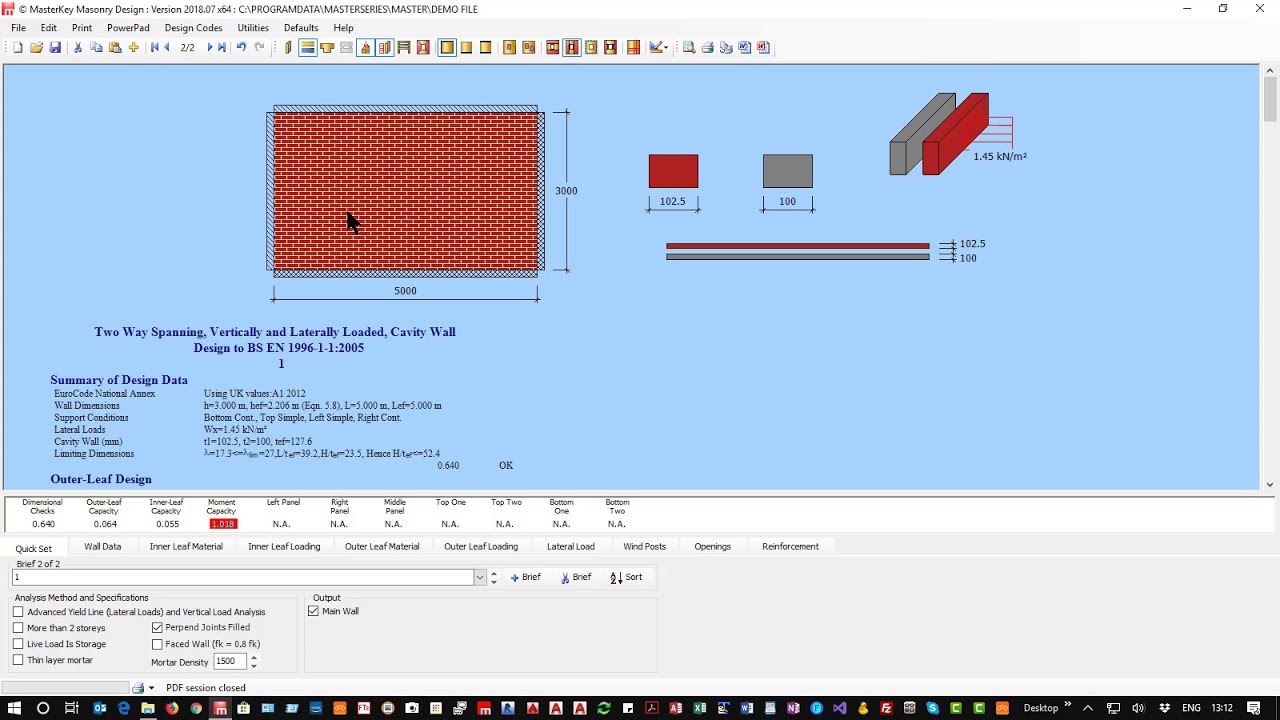Expand the Brief selection dropdown arrow
This screenshot has height=720, width=1280.
click(480, 577)
